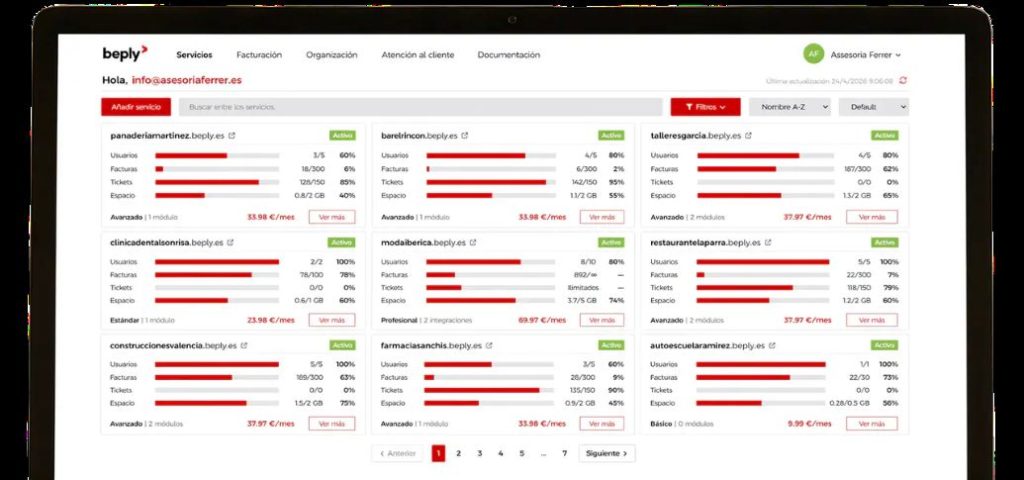Open external link icon for panaderiamartinez.beply.es
The image size is (1024, 480).
point(232,136)
